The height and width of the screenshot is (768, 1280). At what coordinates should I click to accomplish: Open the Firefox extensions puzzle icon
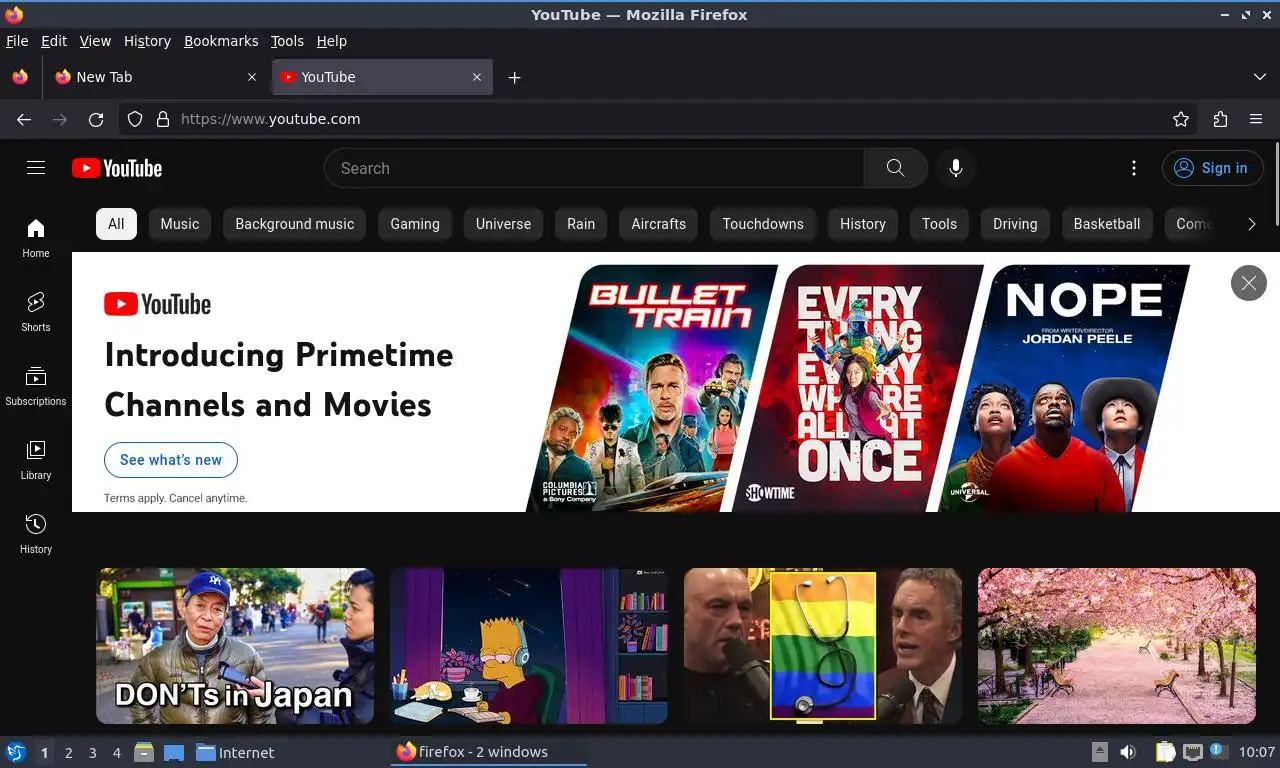pyautogui.click(x=1220, y=119)
